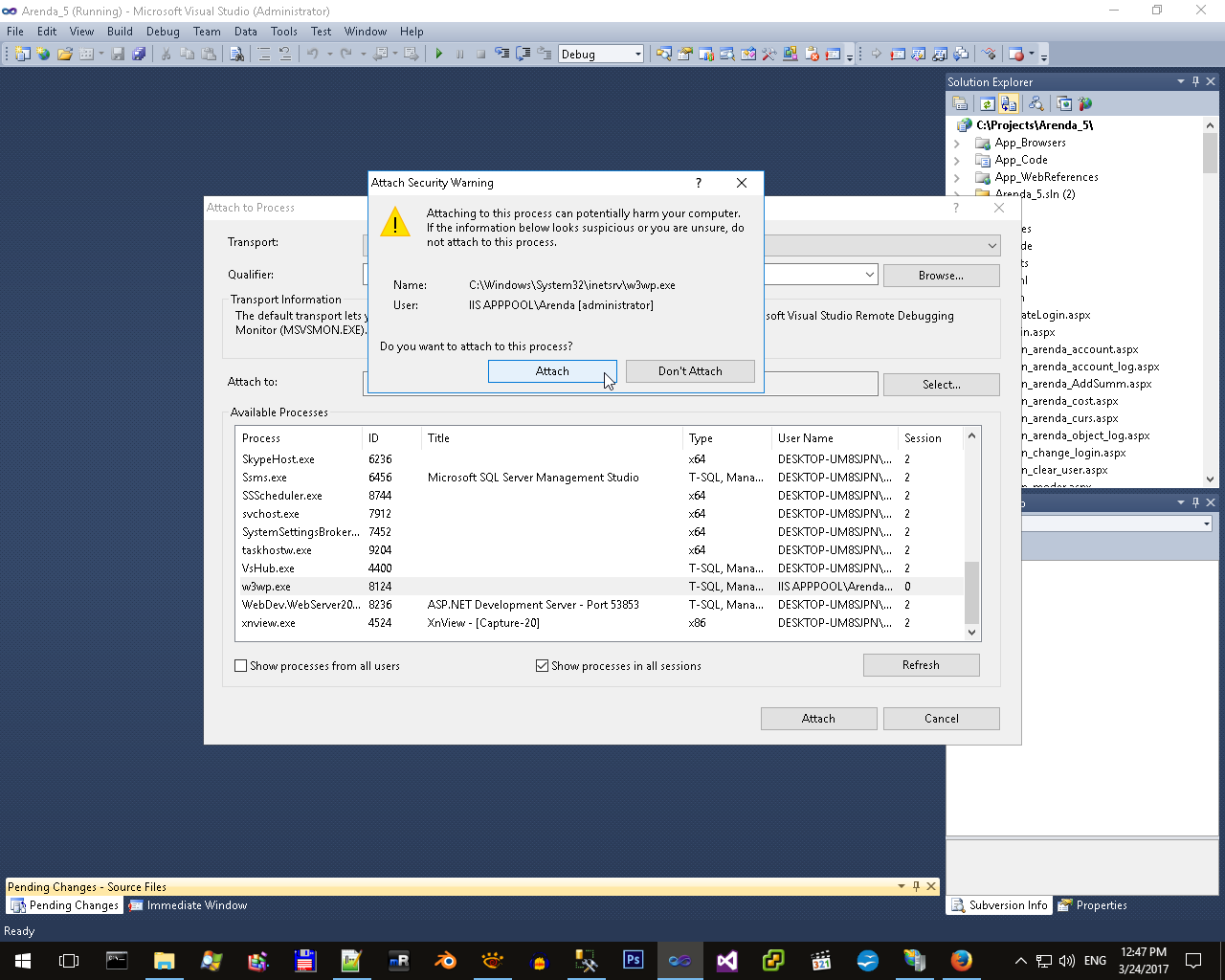Click the Solution Explorer vertical scrollbar thumb
The width and height of the screenshot is (1225, 980).
tap(1210, 153)
